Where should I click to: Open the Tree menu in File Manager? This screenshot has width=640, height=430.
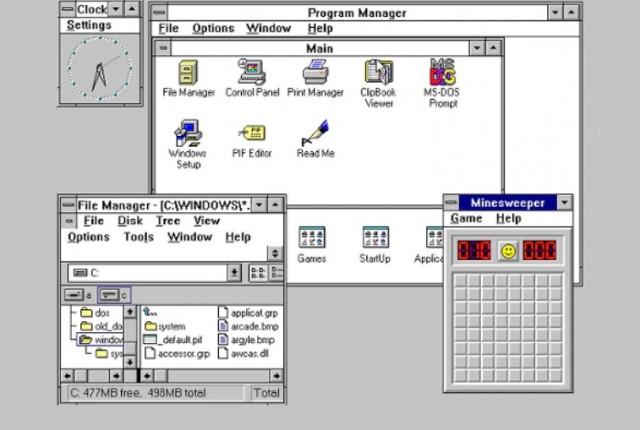click(x=167, y=221)
